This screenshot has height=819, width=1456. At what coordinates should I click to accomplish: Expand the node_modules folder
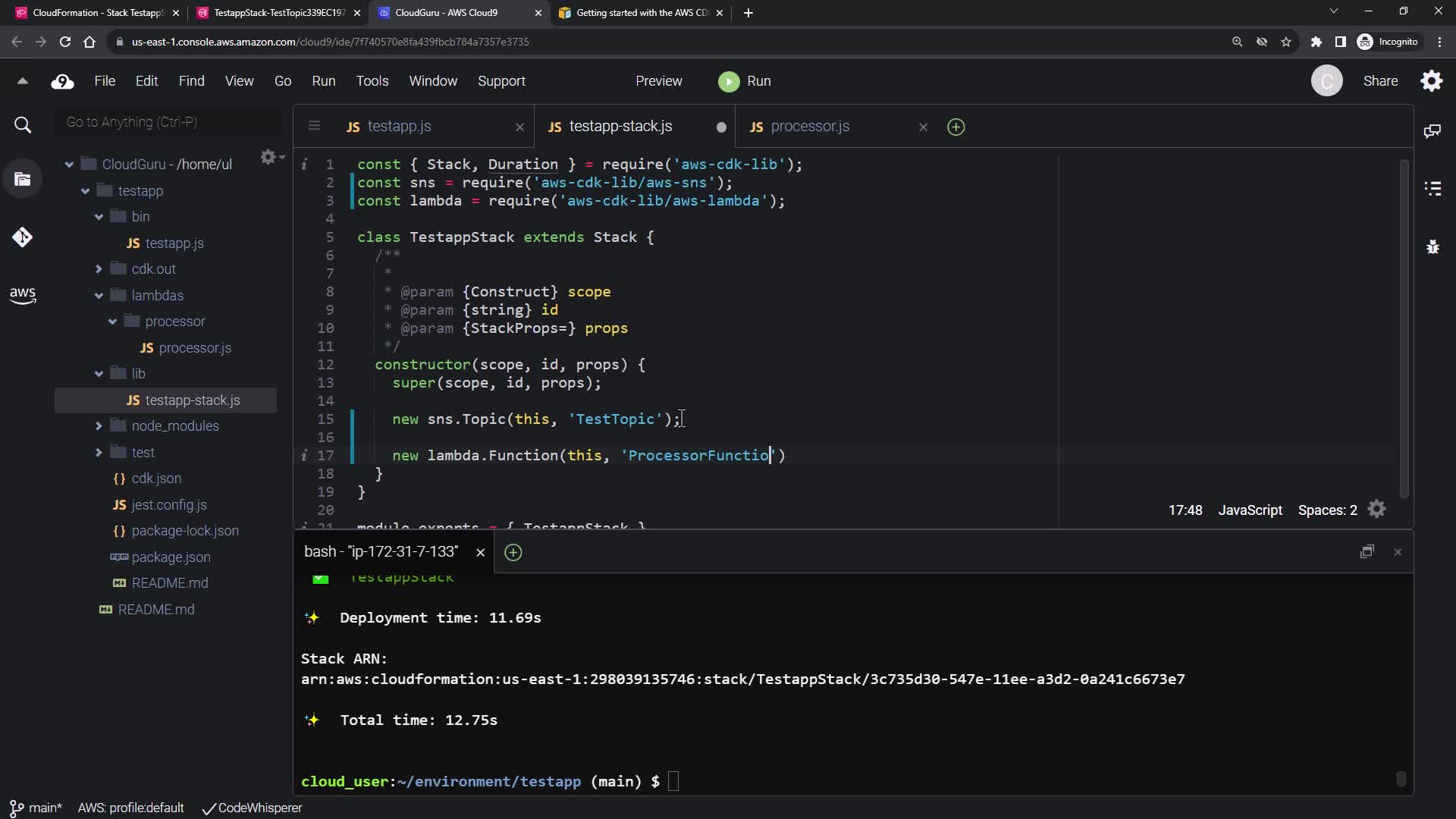(99, 426)
